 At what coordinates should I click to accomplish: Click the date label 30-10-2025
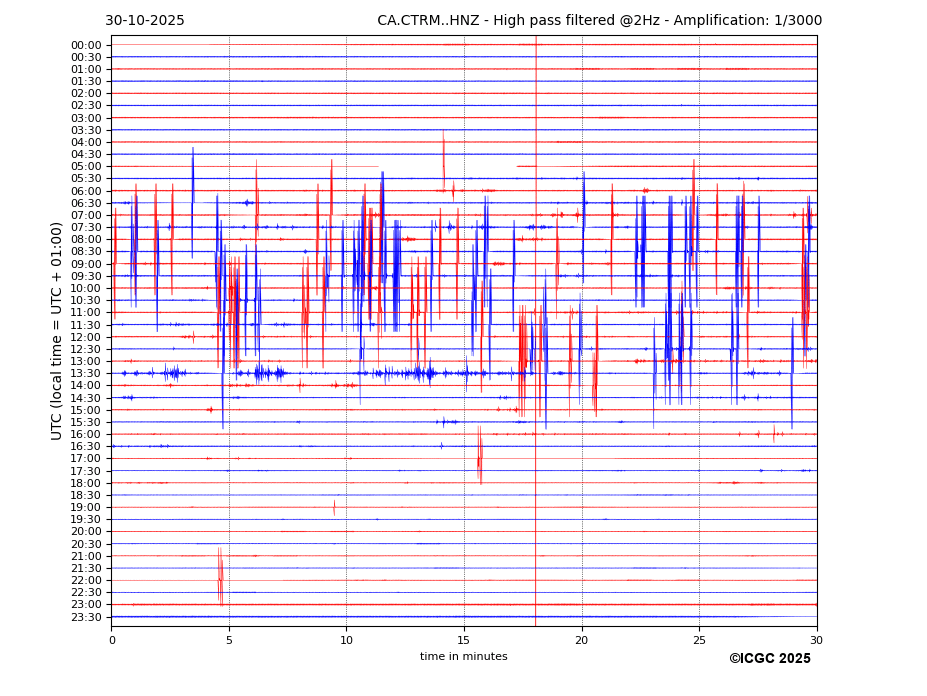(145, 21)
